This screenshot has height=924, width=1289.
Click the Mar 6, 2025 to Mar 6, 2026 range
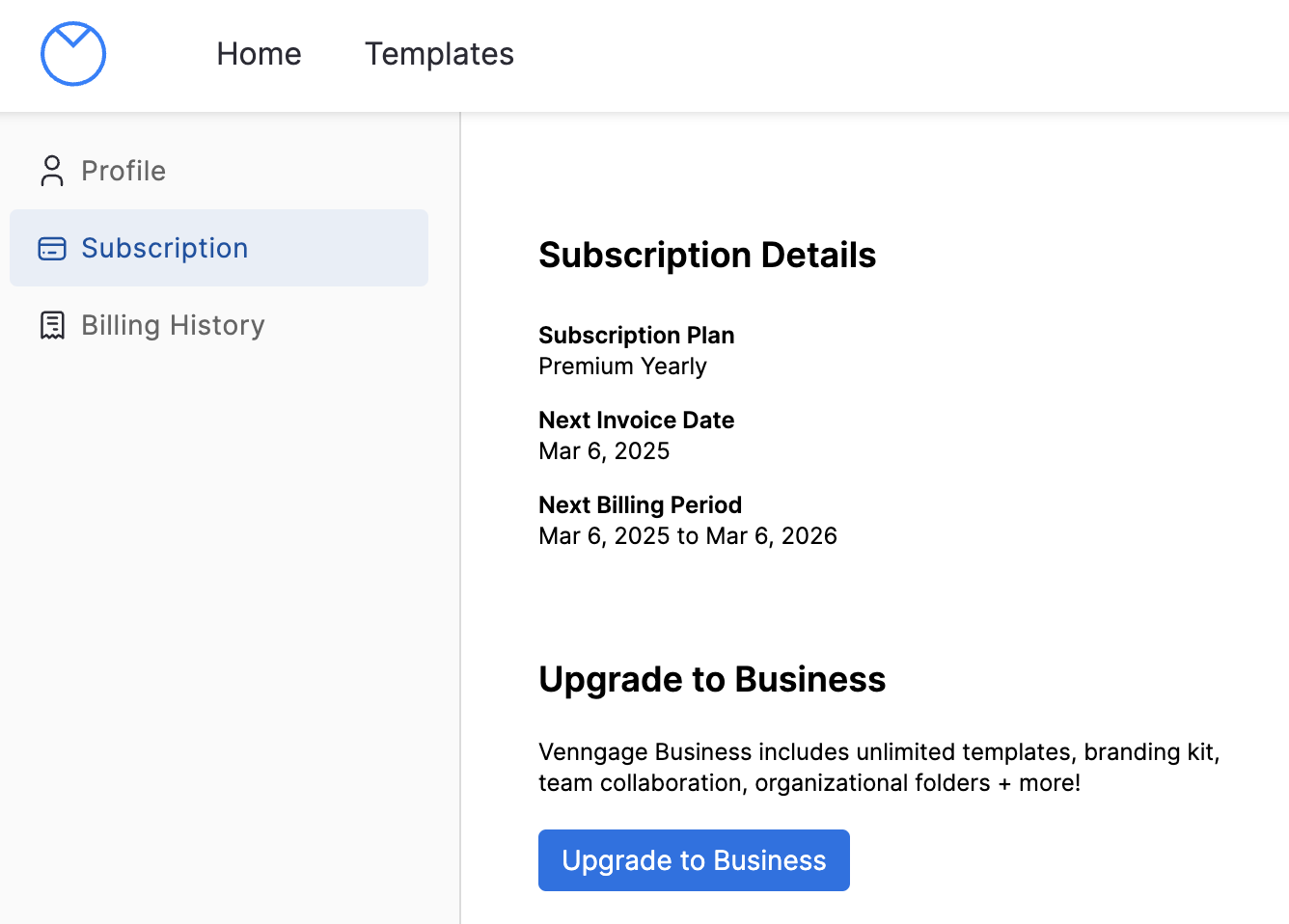click(x=687, y=536)
